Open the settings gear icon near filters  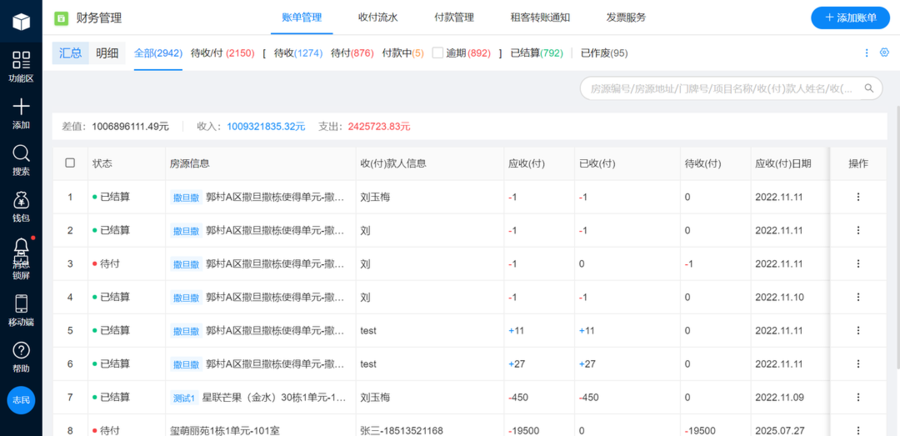pos(884,53)
